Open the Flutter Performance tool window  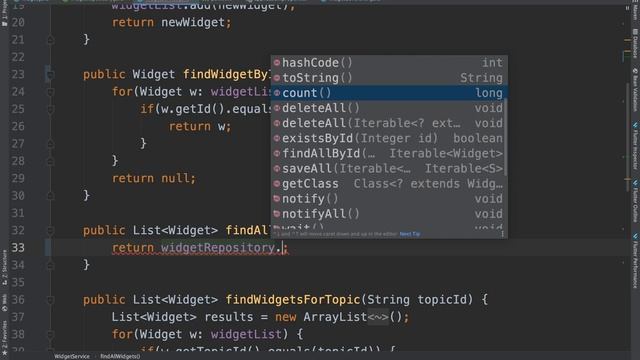tap(635, 261)
